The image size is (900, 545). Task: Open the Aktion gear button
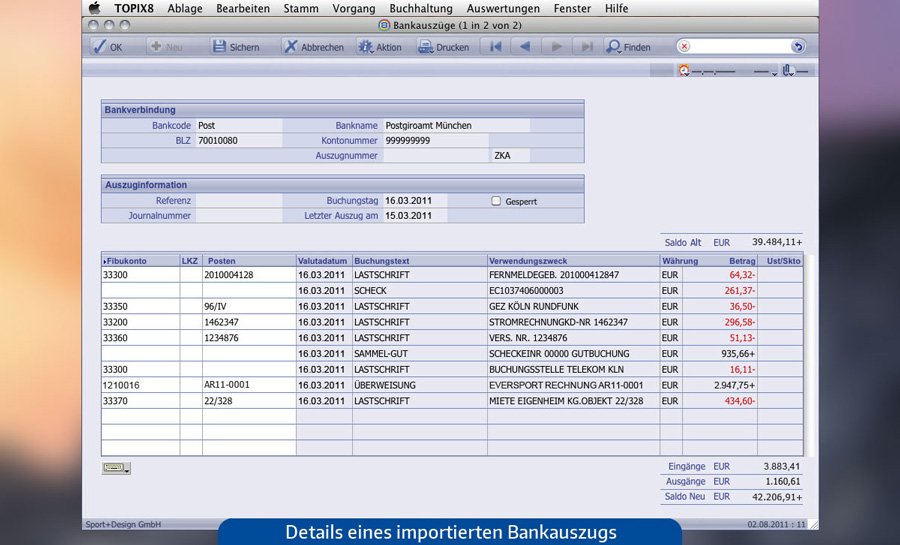(x=379, y=46)
